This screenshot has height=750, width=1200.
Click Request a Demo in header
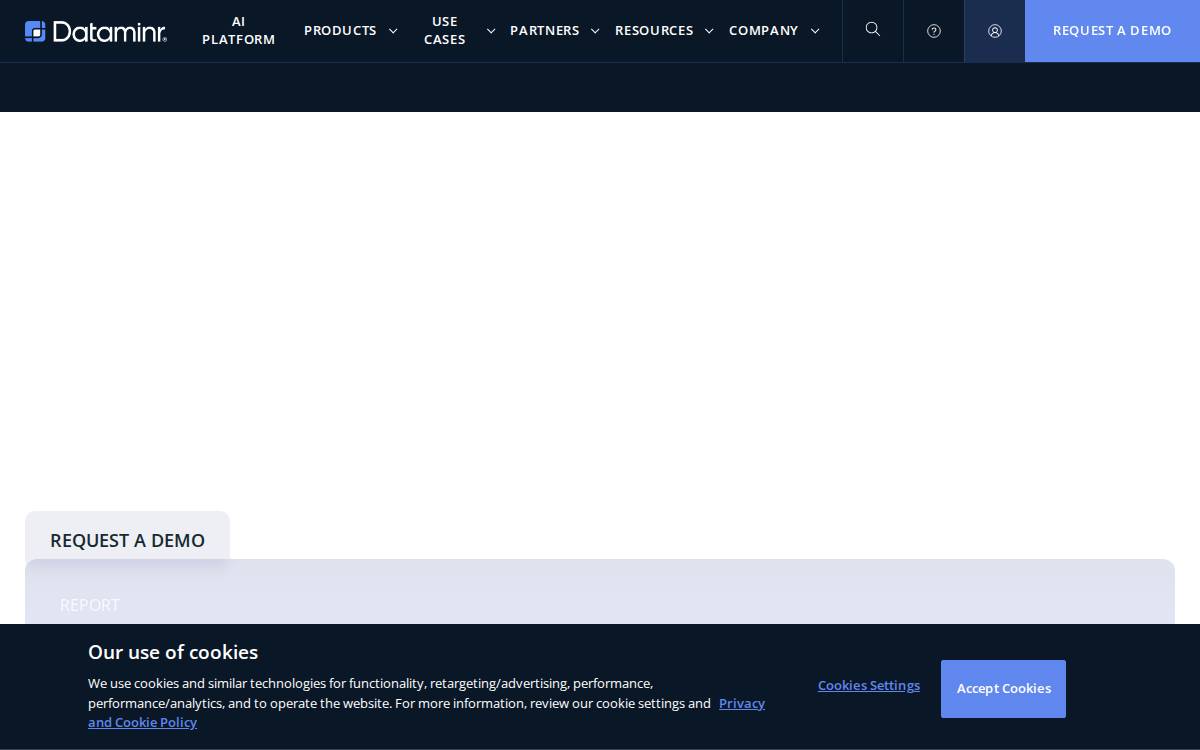click(1112, 31)
